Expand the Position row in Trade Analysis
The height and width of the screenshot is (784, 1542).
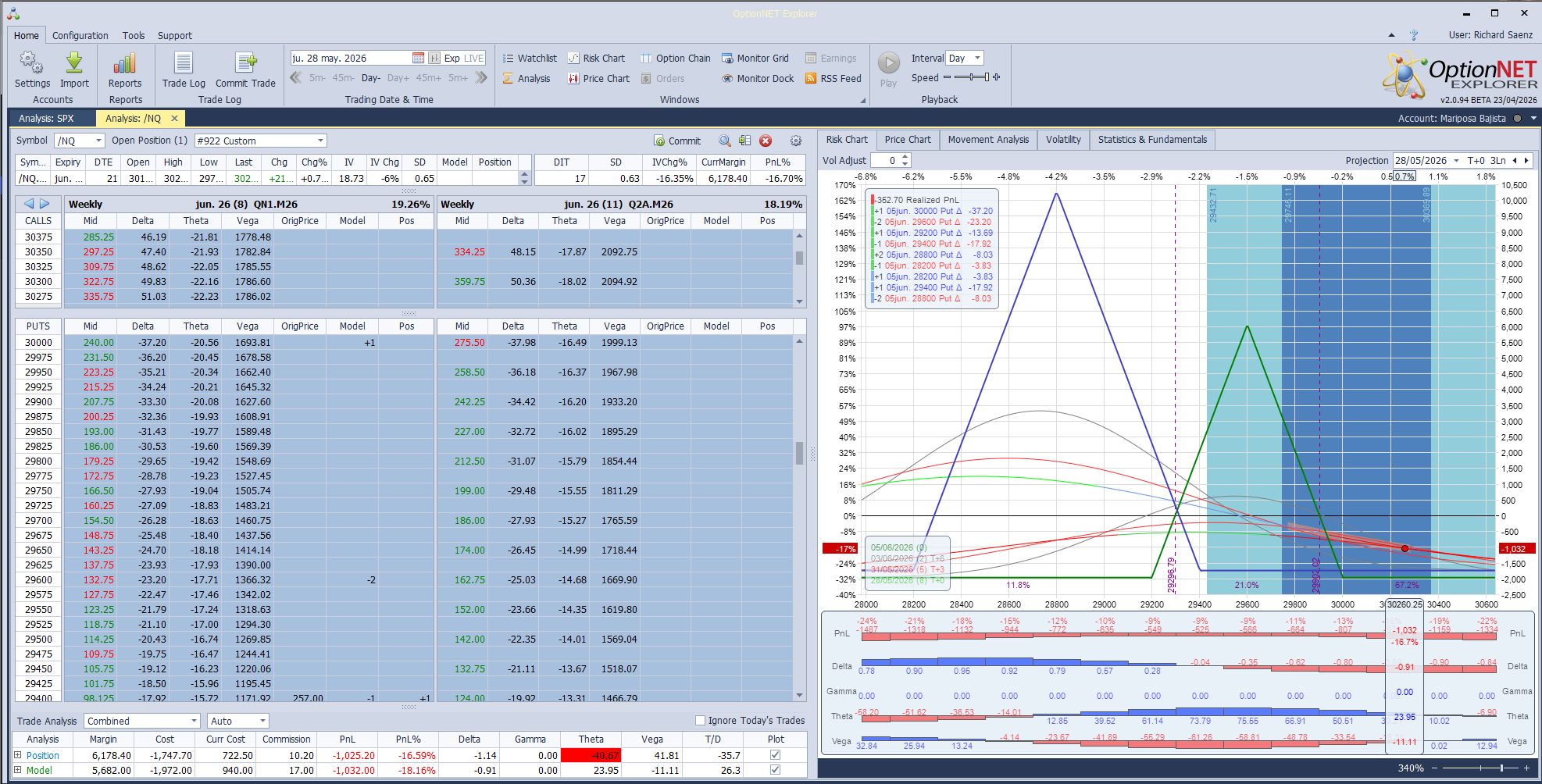[18, 755]
